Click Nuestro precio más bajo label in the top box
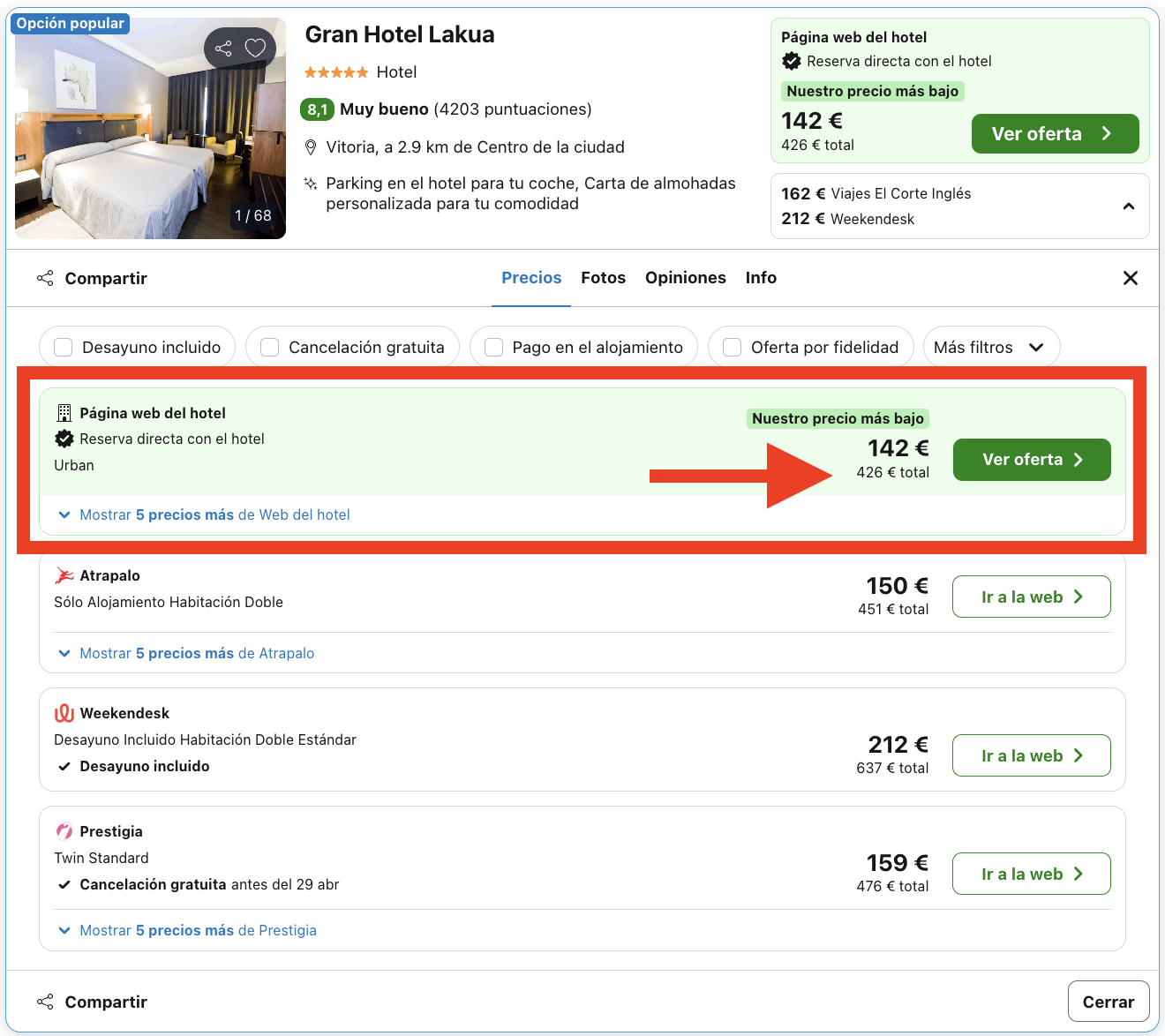 873,91
